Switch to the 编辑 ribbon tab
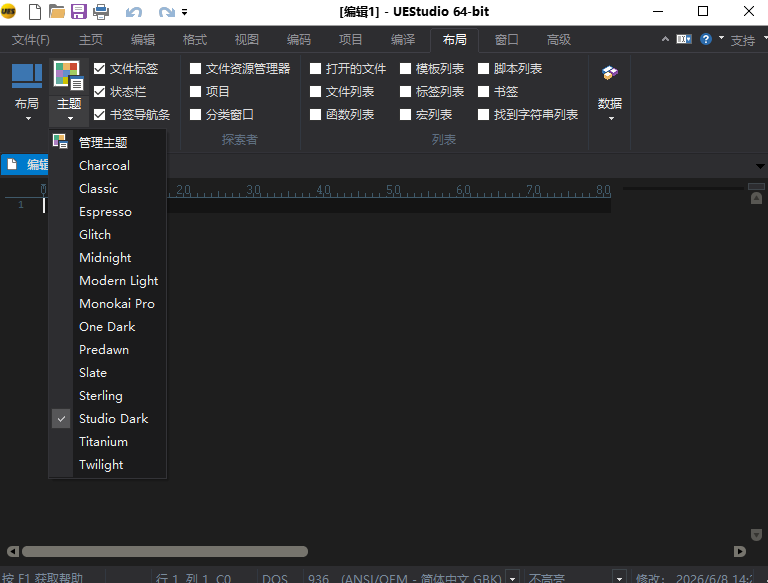The image size is (768, 583). 143,40
